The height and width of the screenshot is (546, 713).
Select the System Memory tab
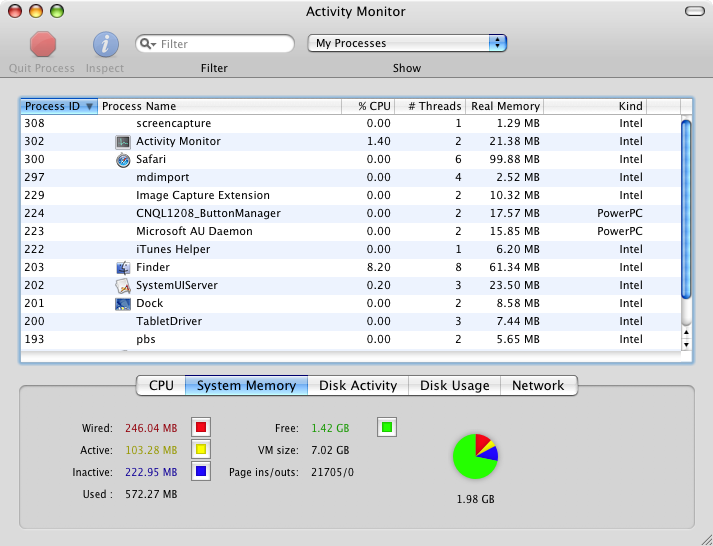tap(246, 386)
